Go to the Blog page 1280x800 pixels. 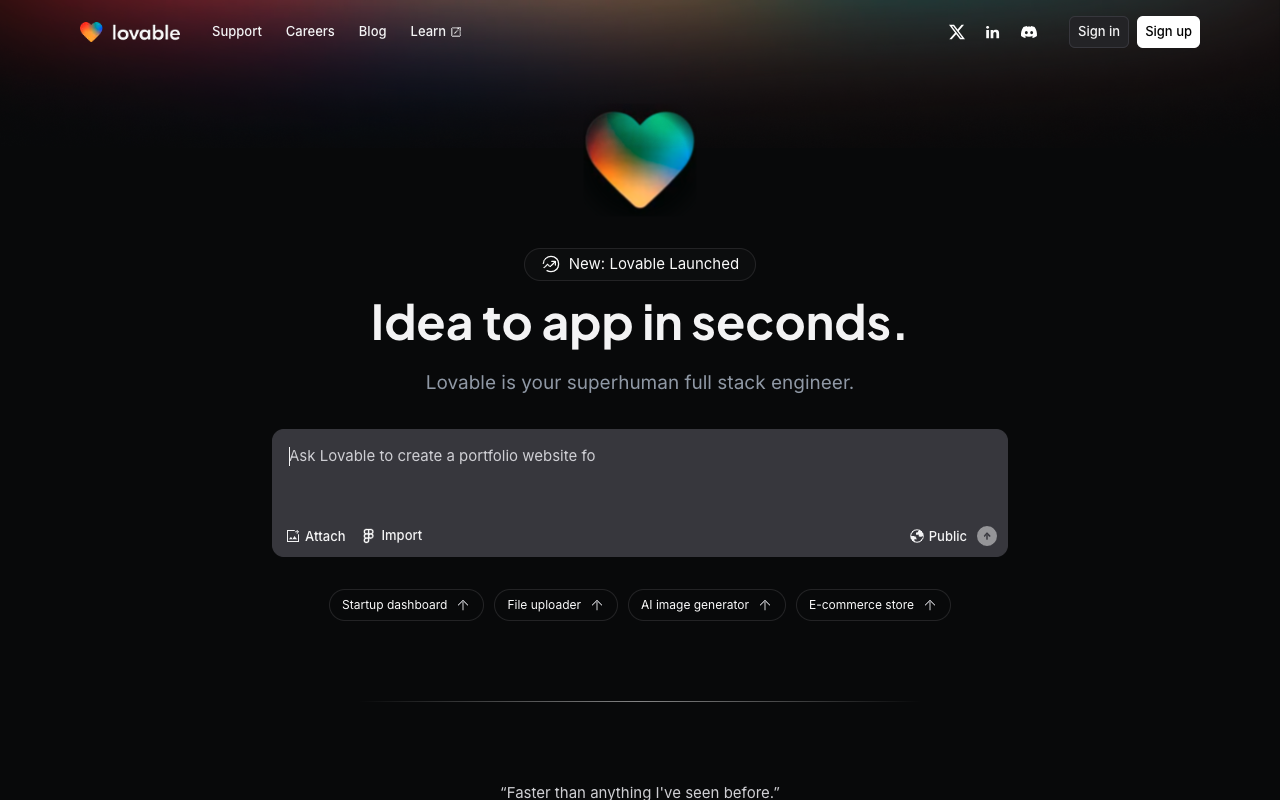tap(372, 31)
